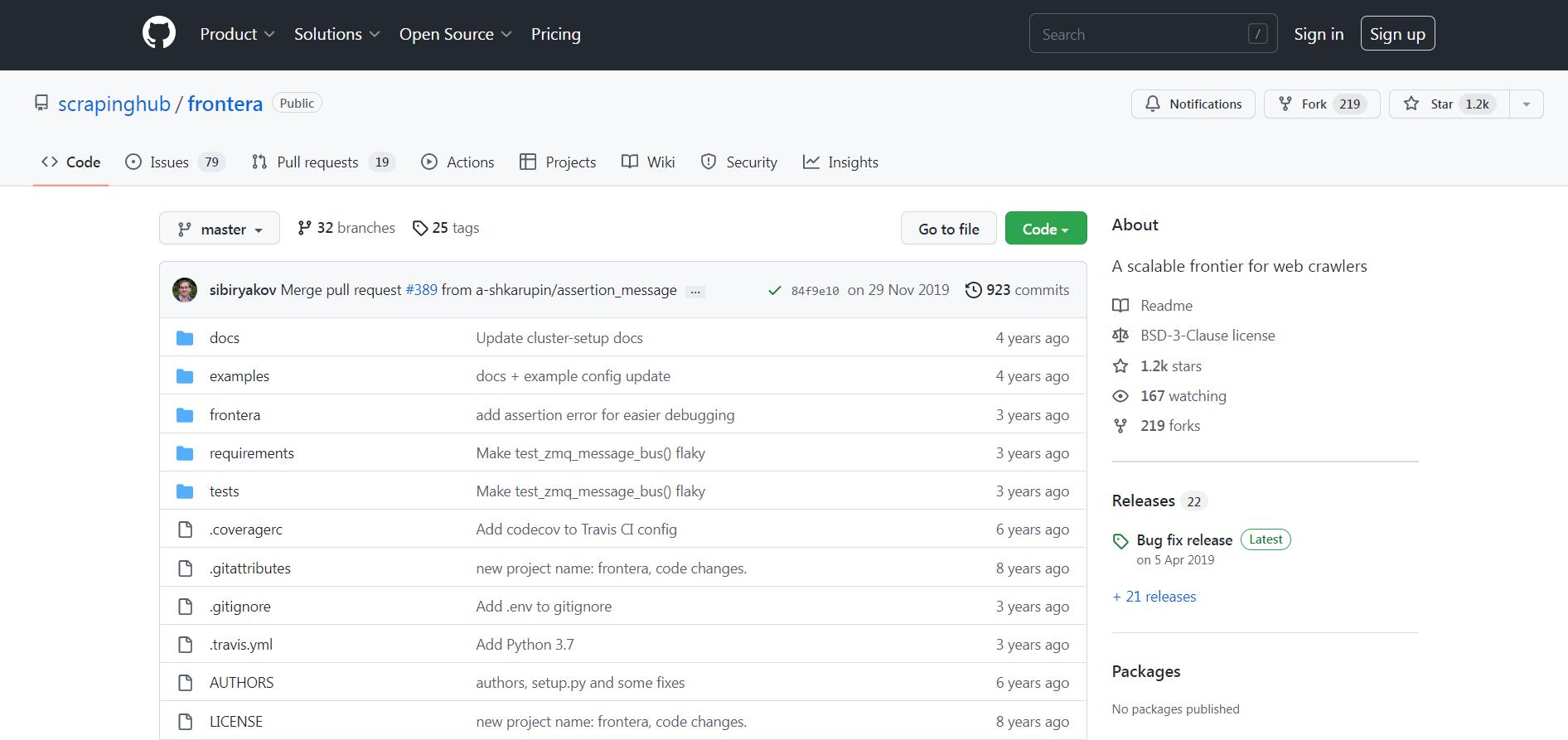Viewport: 1568px width, 740px height.
Task: Click the AUTHORS file icon
Action: (186, 683)
